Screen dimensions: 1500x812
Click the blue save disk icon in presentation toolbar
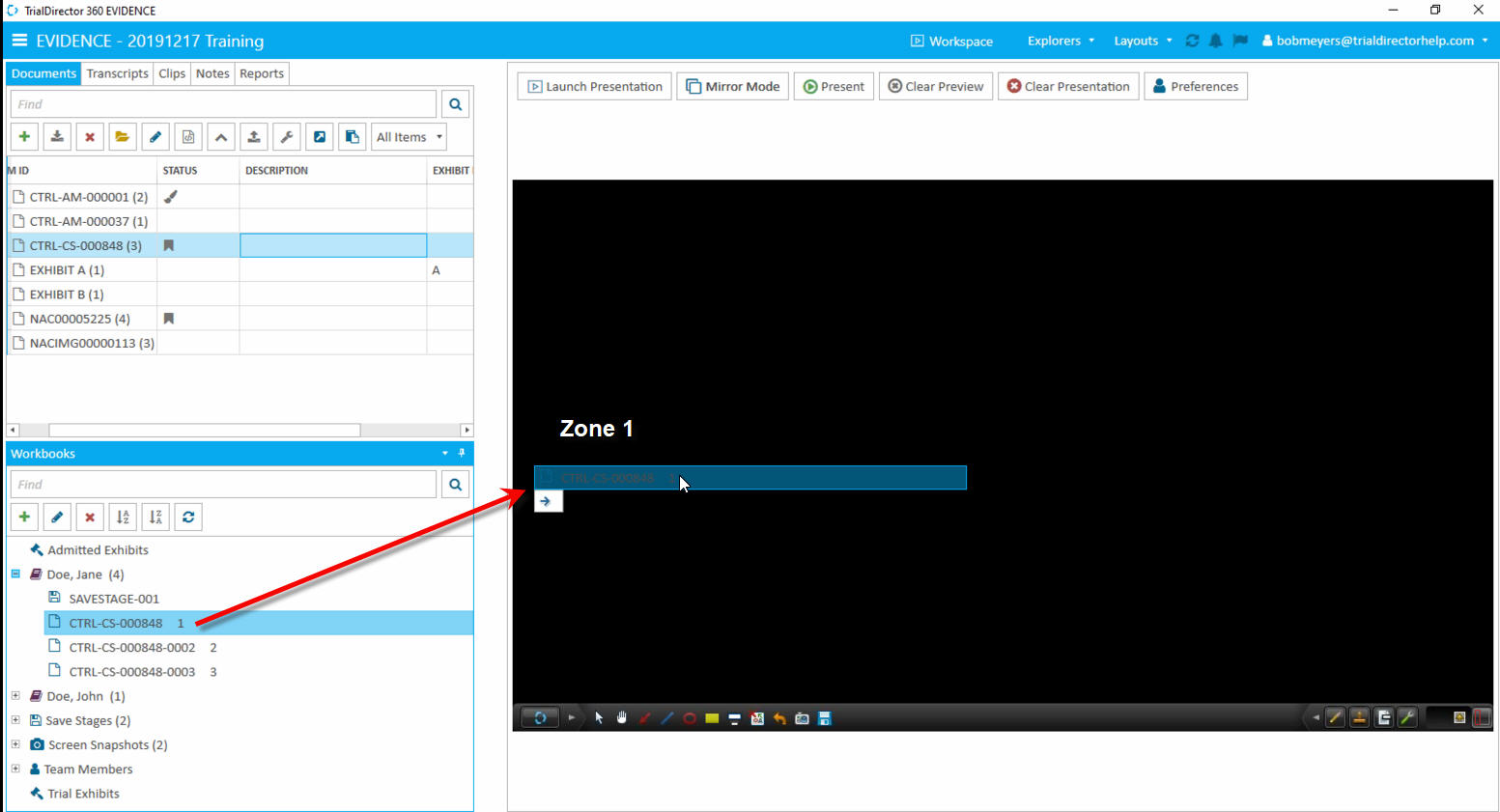coord(825,718)
